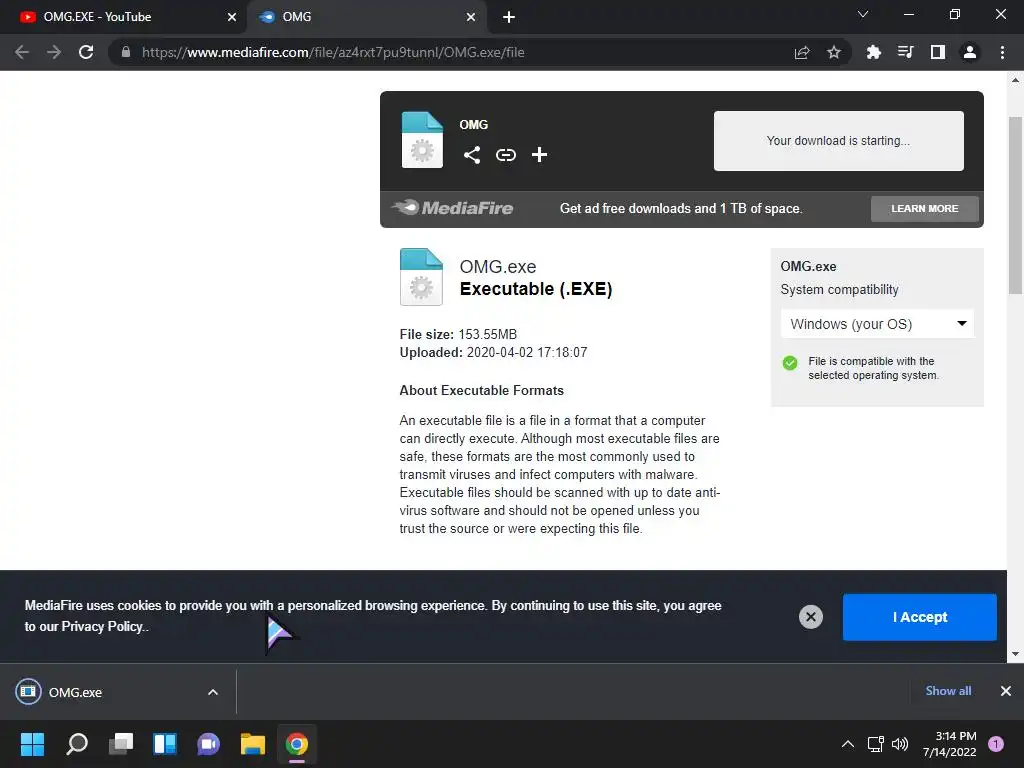Add OMG file with plus icon
1024x768 pixels.
(539, 155)
